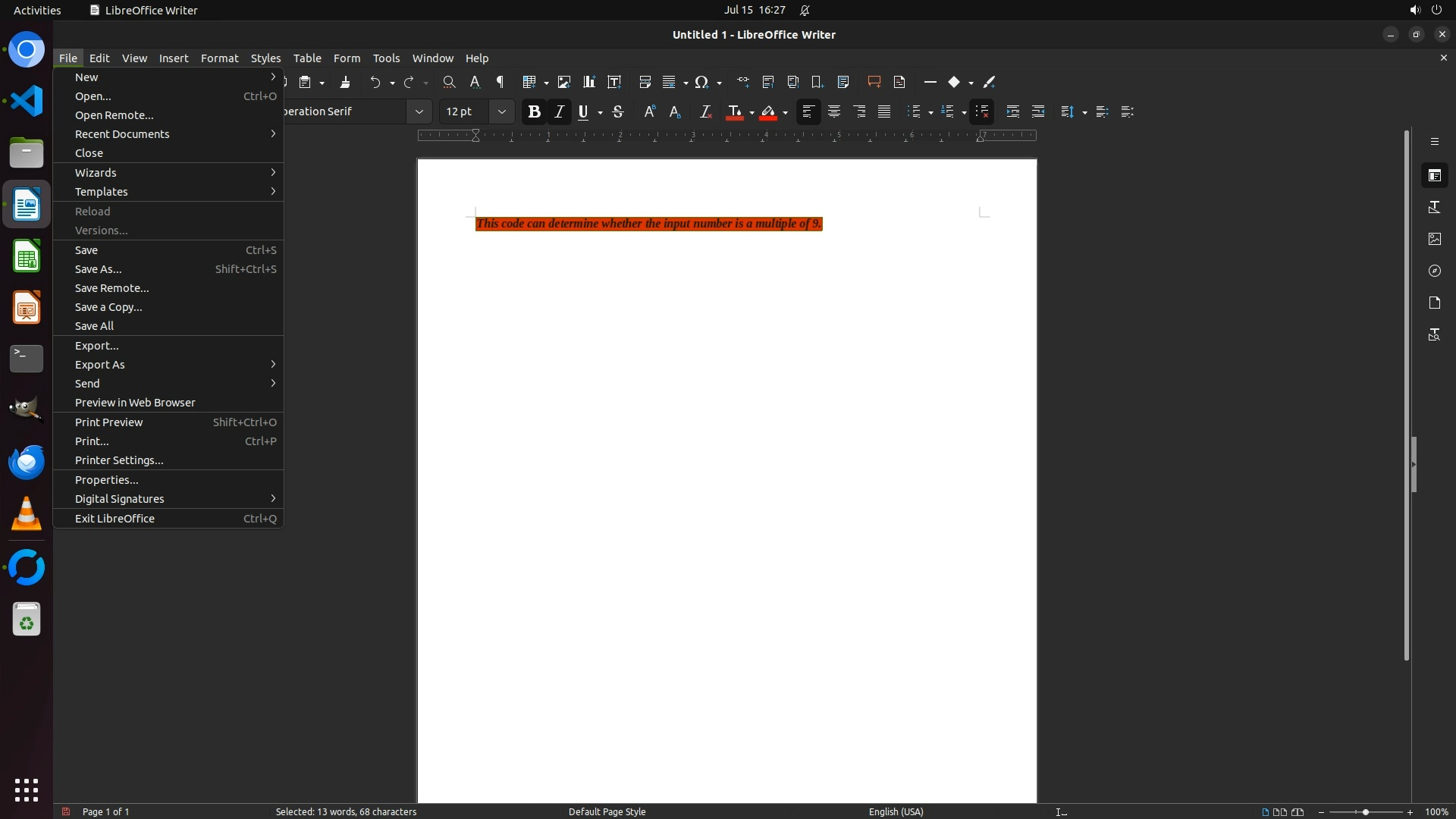Open the sidebar Navigator panel
The image size is (1456, 819).
(x=1435, y=271)
